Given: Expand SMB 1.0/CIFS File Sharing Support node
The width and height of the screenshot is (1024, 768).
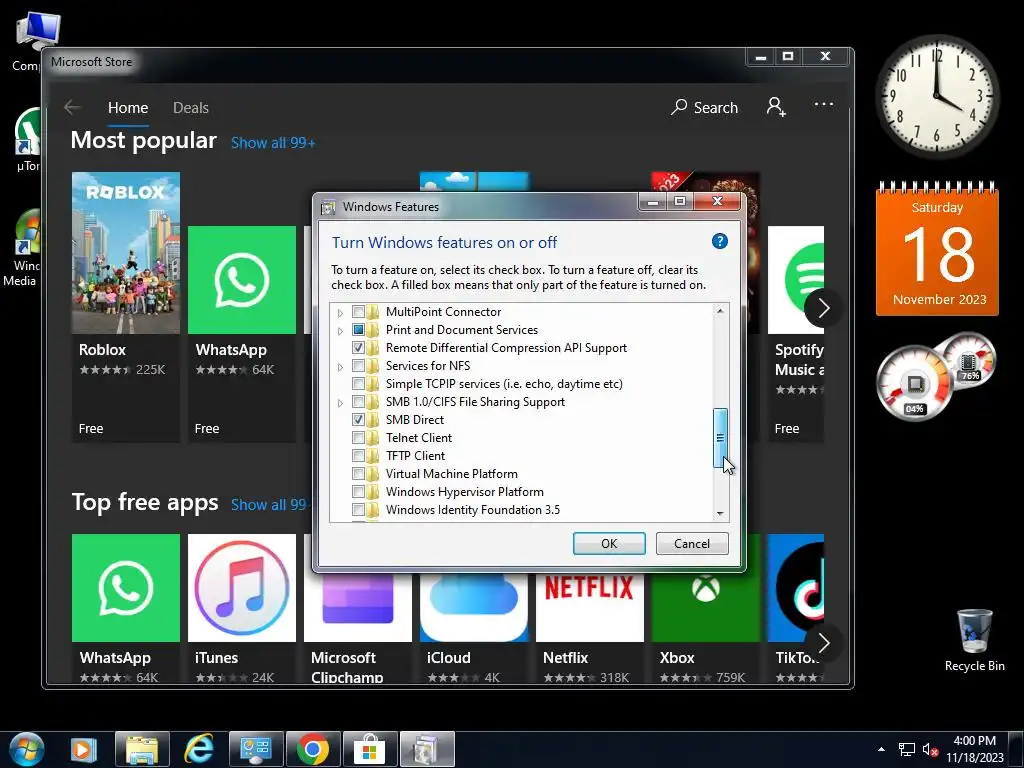Looking at the screenshot, I should pos(340,403).
